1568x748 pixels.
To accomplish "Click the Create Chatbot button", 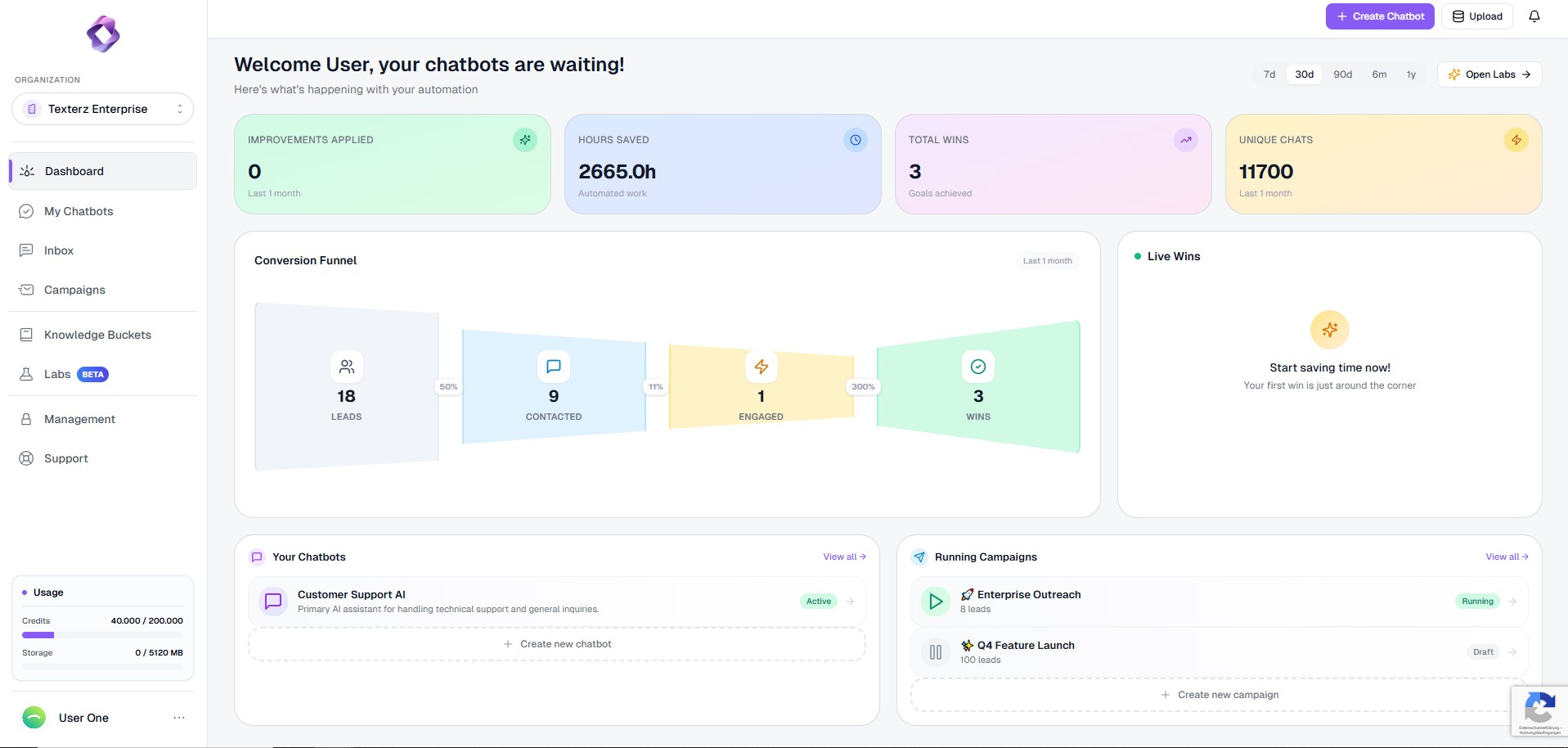I will click(x=1379, y=16).
